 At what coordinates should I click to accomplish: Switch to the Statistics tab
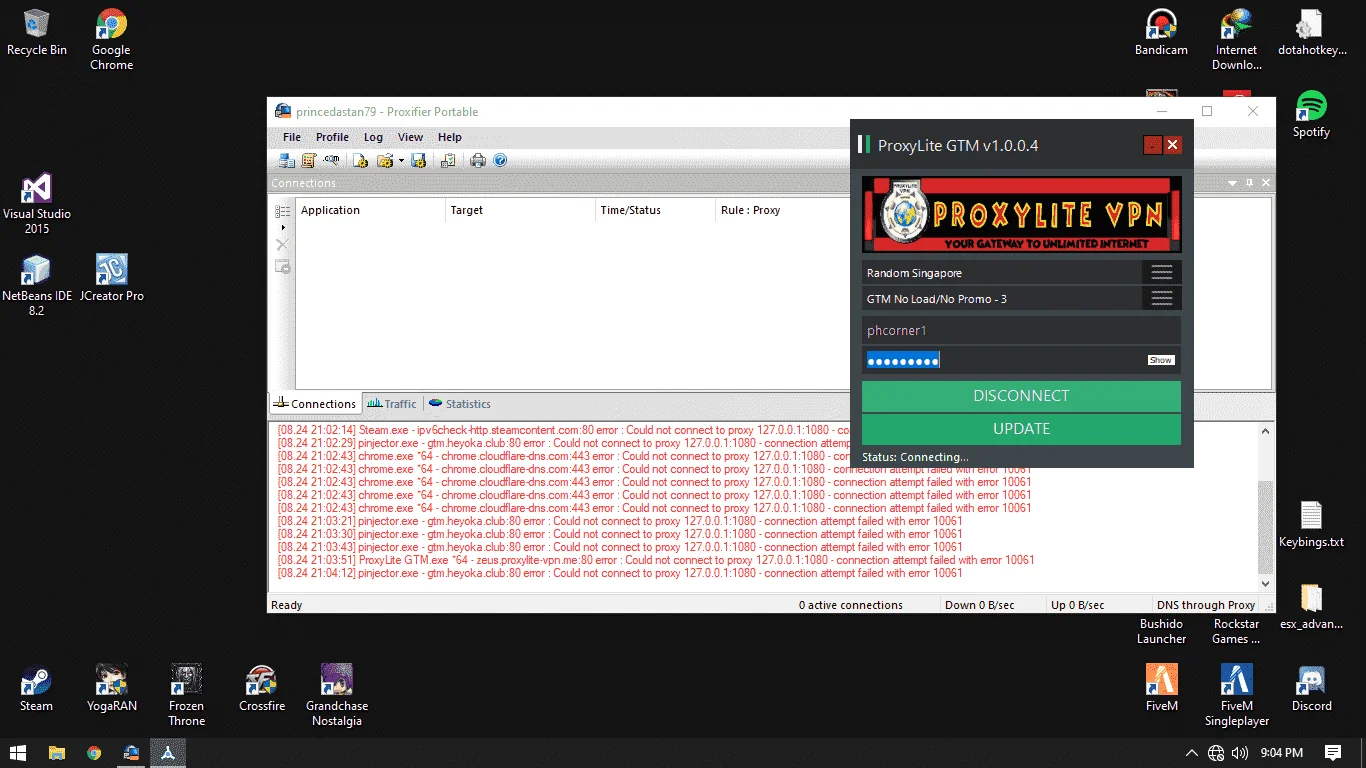[460, 404]
